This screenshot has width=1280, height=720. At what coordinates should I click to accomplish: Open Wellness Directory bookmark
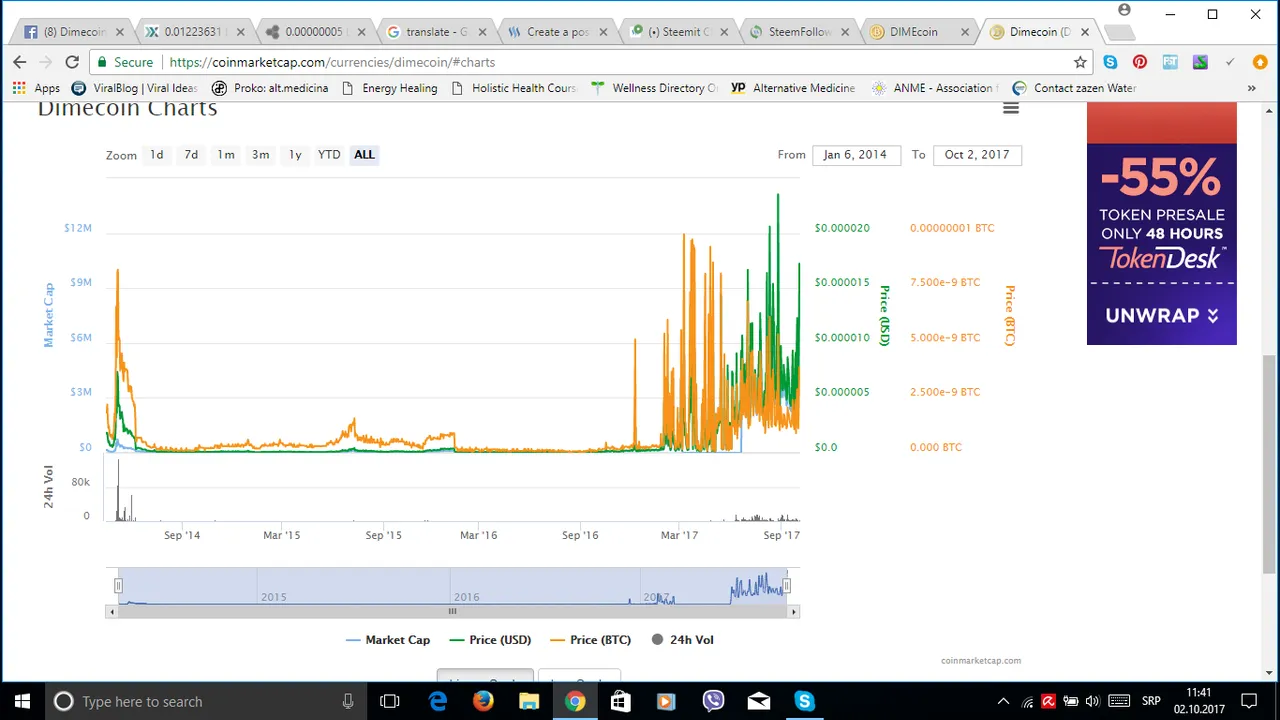(655, 88)
